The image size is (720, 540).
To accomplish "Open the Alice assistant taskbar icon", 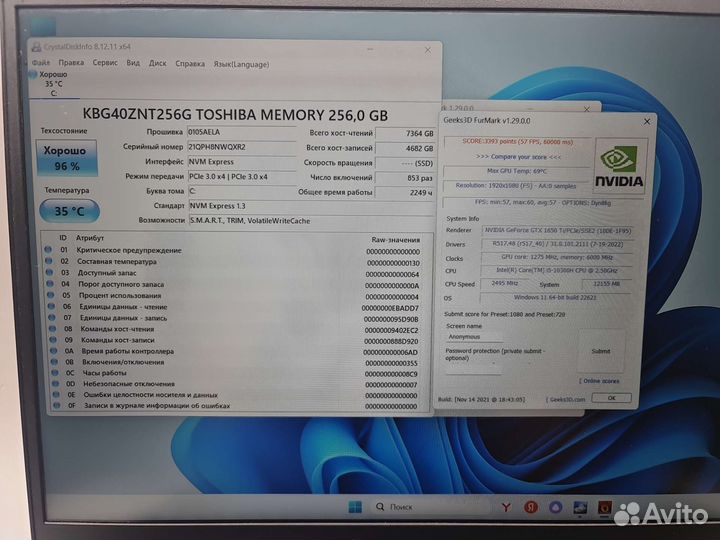I will pyautogui.click(x=556, y=507).
